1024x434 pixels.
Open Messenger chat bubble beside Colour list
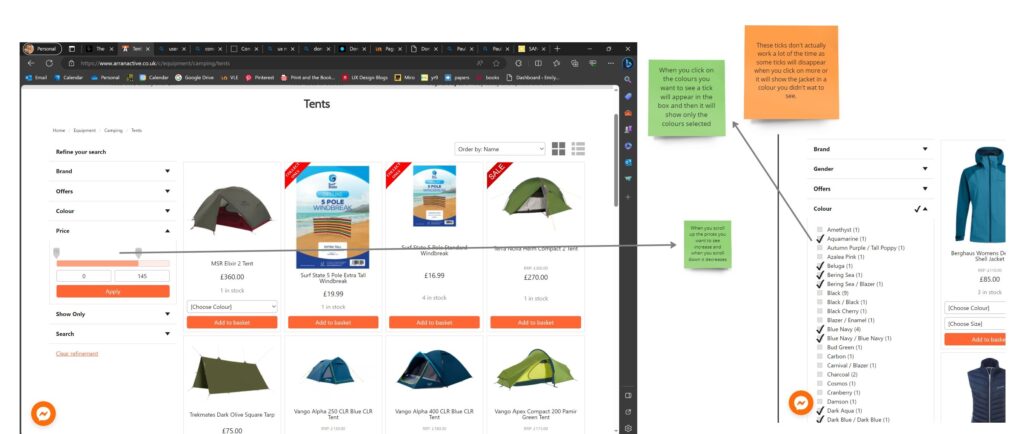click(x=801, y=403)
